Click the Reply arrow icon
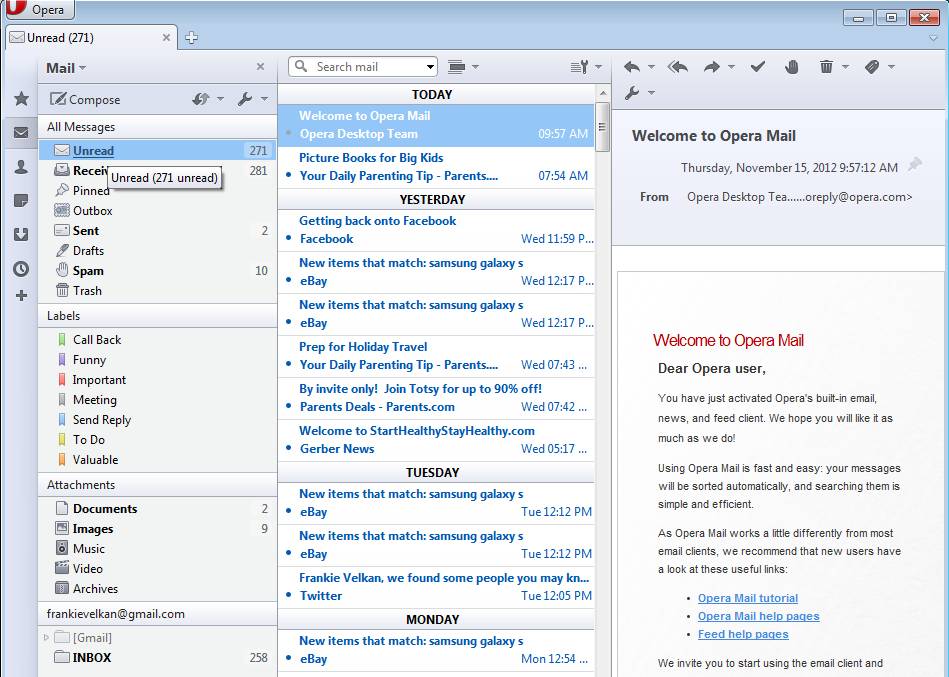Screen dimensions: 949x677 pos(632,67)
